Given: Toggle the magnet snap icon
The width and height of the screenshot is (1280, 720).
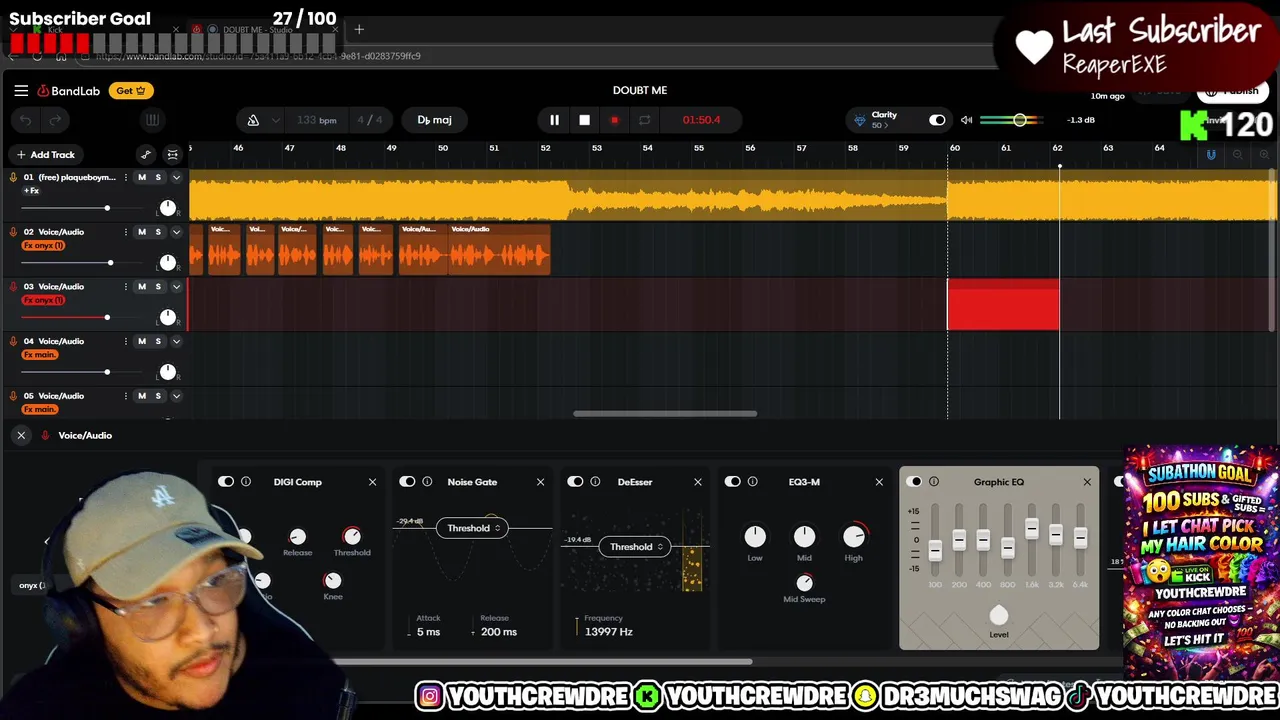Looking at the screenshot, I should click(1211, 155).
